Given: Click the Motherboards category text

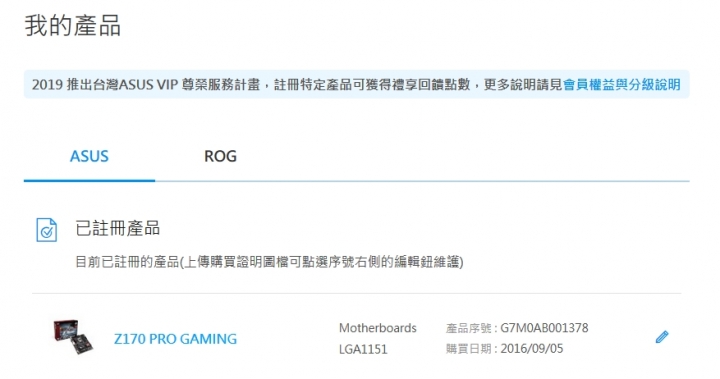Looking at the screenshot, I should pos(377,328).
